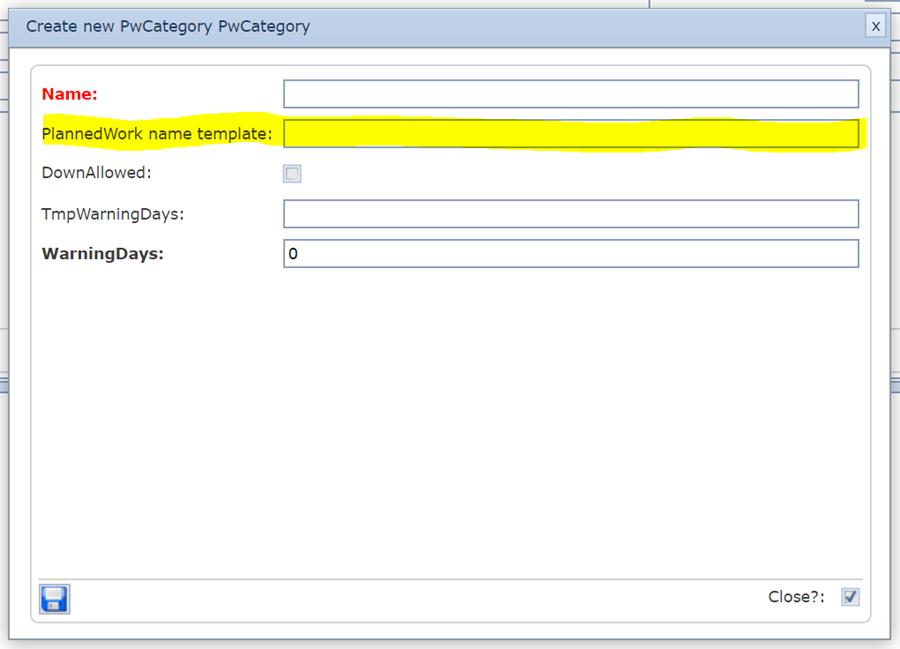Uncheck the Close? checkbox

point(850,597)
